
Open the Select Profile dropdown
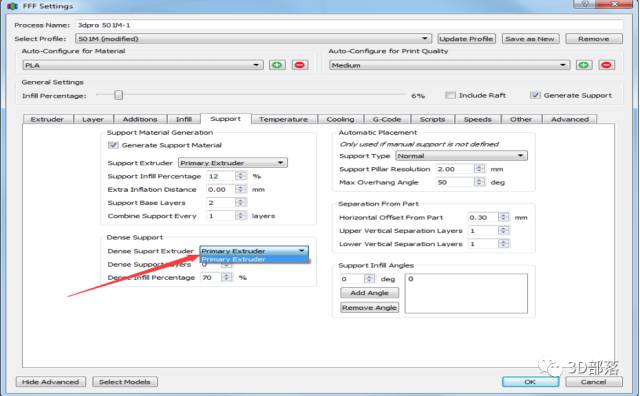(x=253, y=39)
